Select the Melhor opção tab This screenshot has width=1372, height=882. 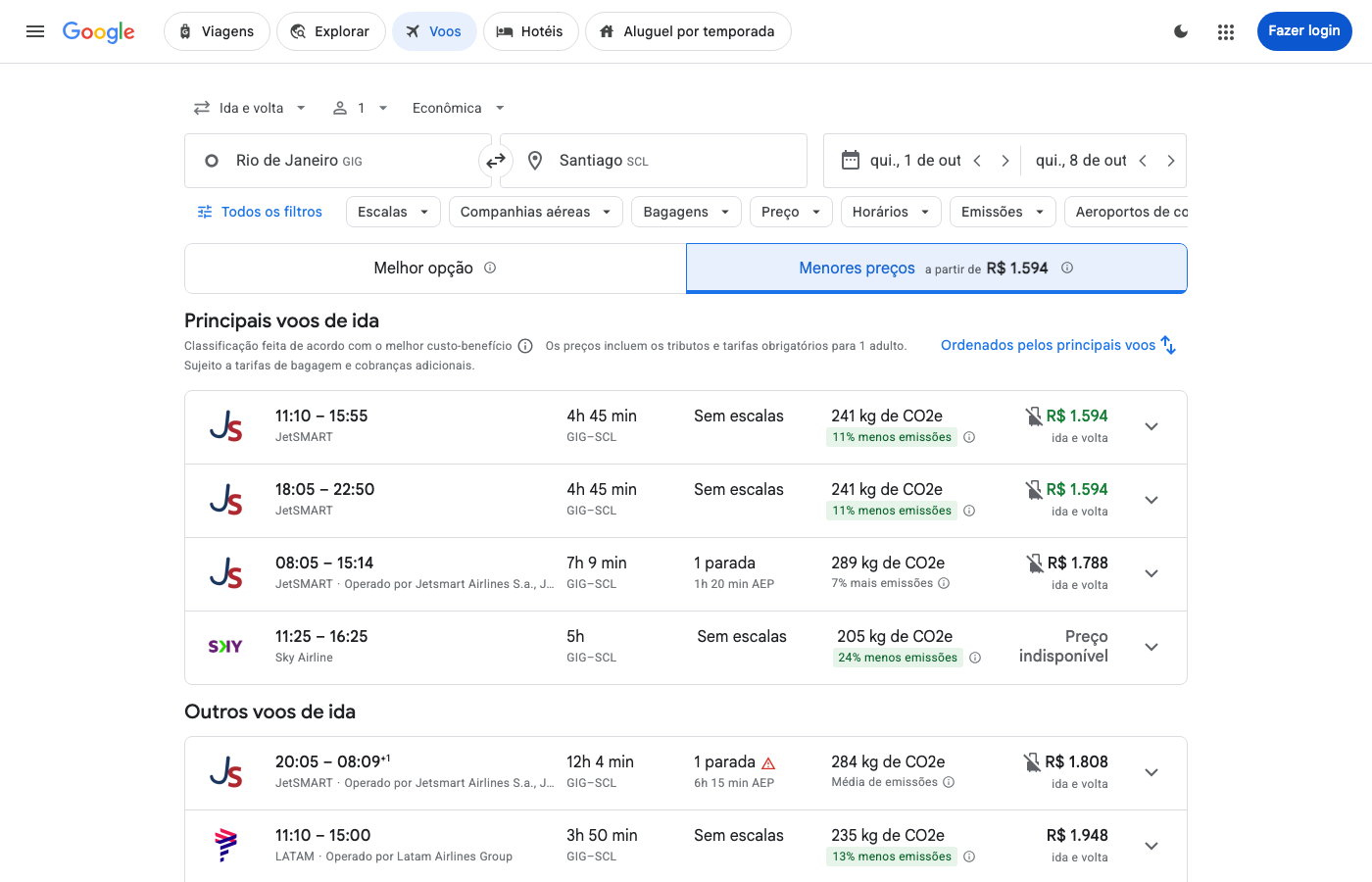click(435, 269)
